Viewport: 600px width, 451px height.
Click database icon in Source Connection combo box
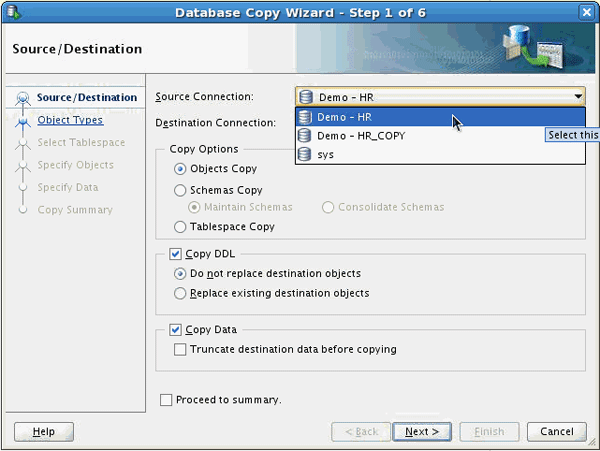point(306,97)
